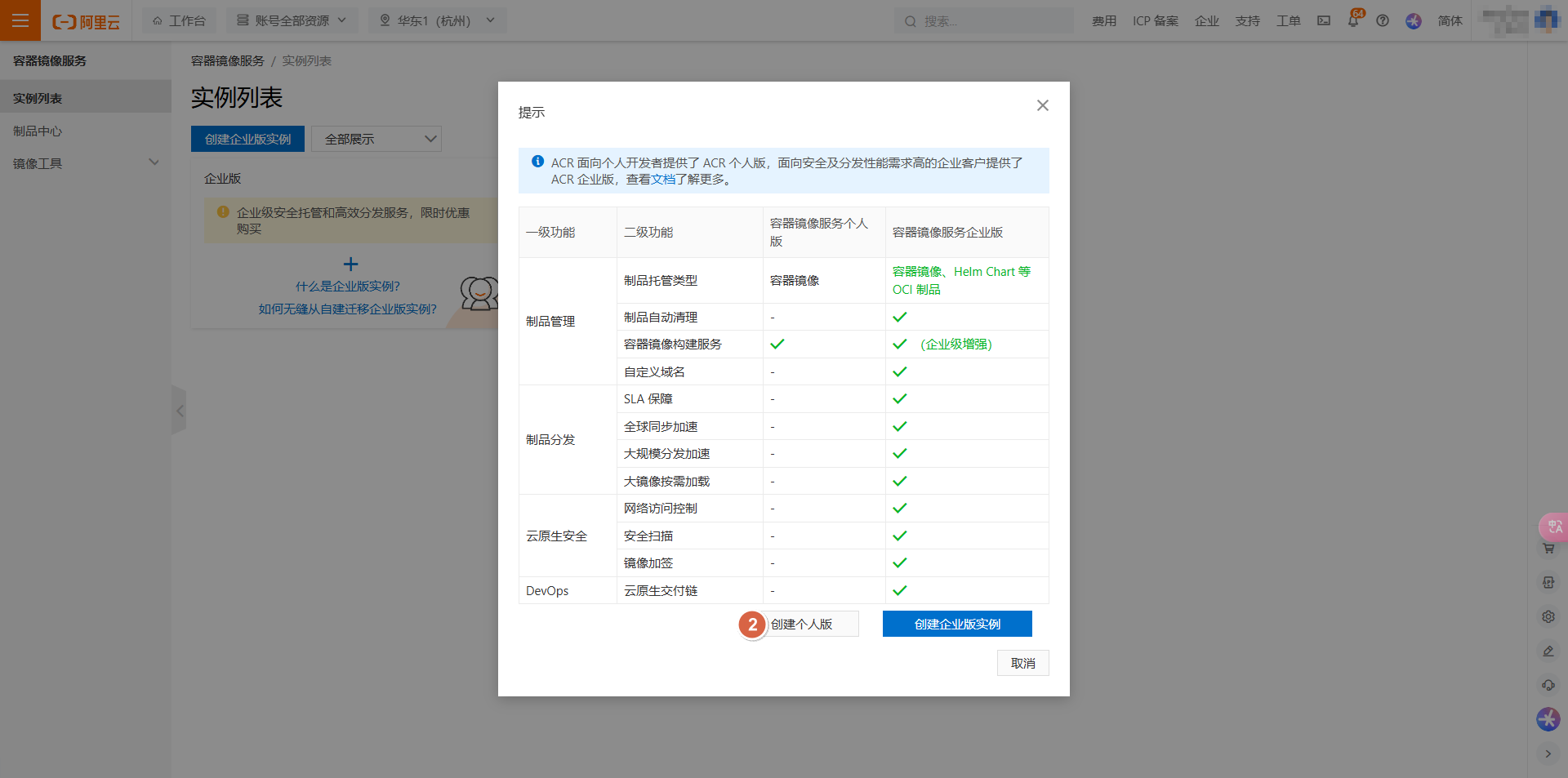1568x778 pixels.
Task: Click the 自定义域名 table cell
Action: 690,371
